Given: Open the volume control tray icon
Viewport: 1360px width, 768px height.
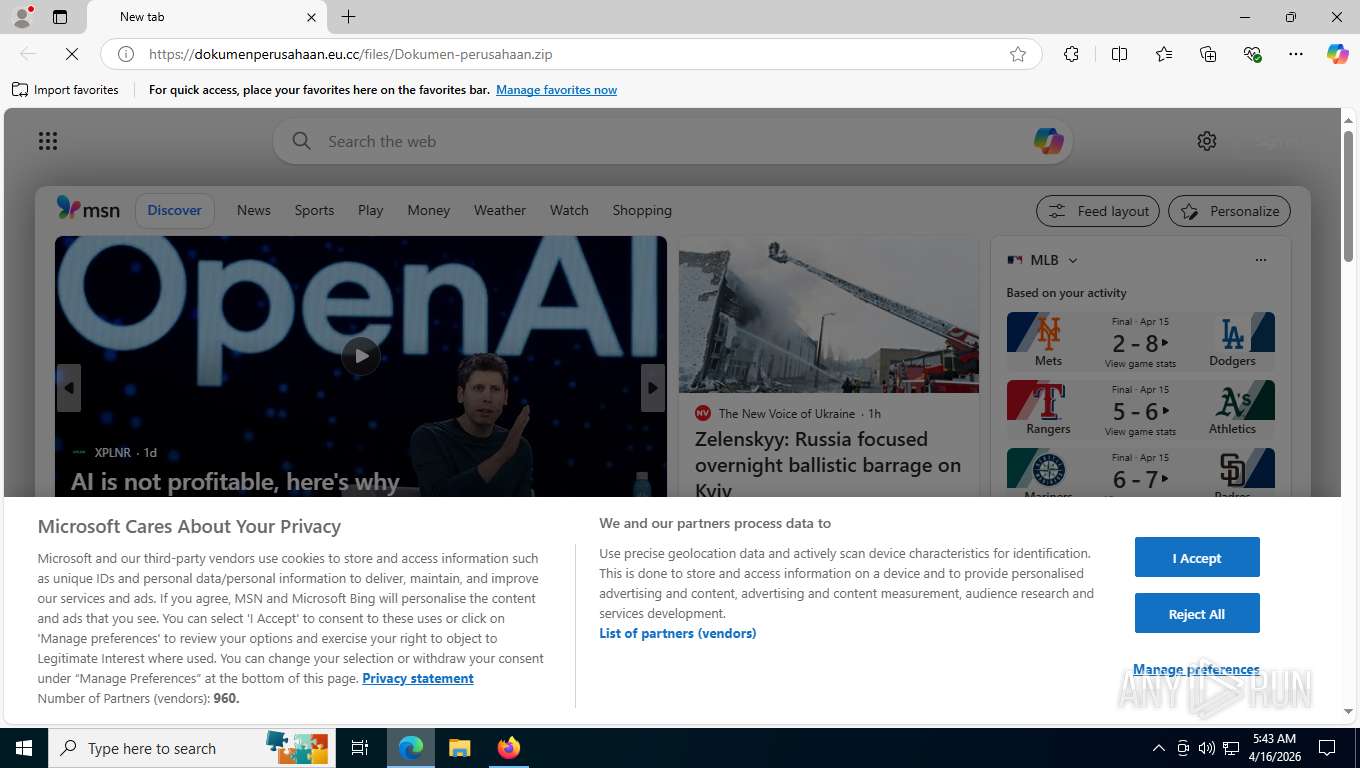Looking at the screenshot, I should (1207, 748).
